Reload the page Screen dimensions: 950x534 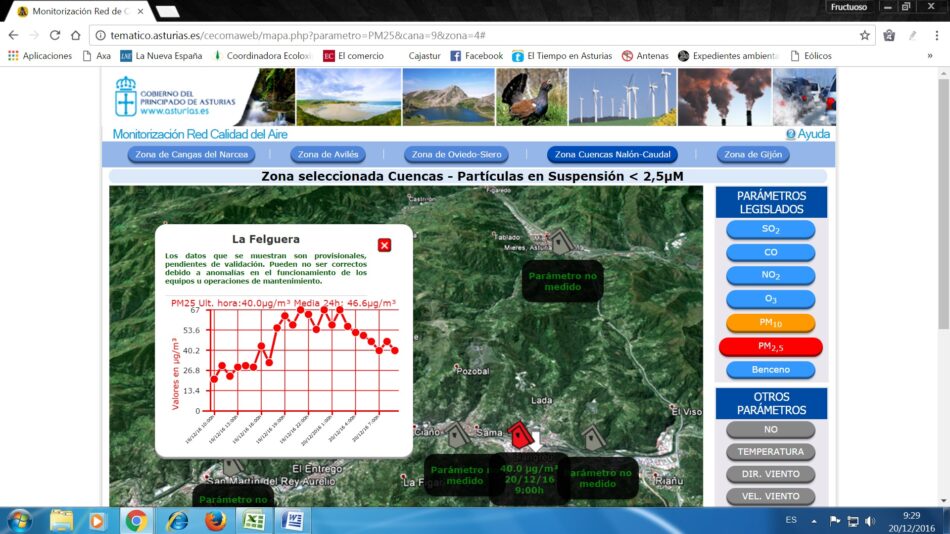pyautogui.click(x=55, y=35)
